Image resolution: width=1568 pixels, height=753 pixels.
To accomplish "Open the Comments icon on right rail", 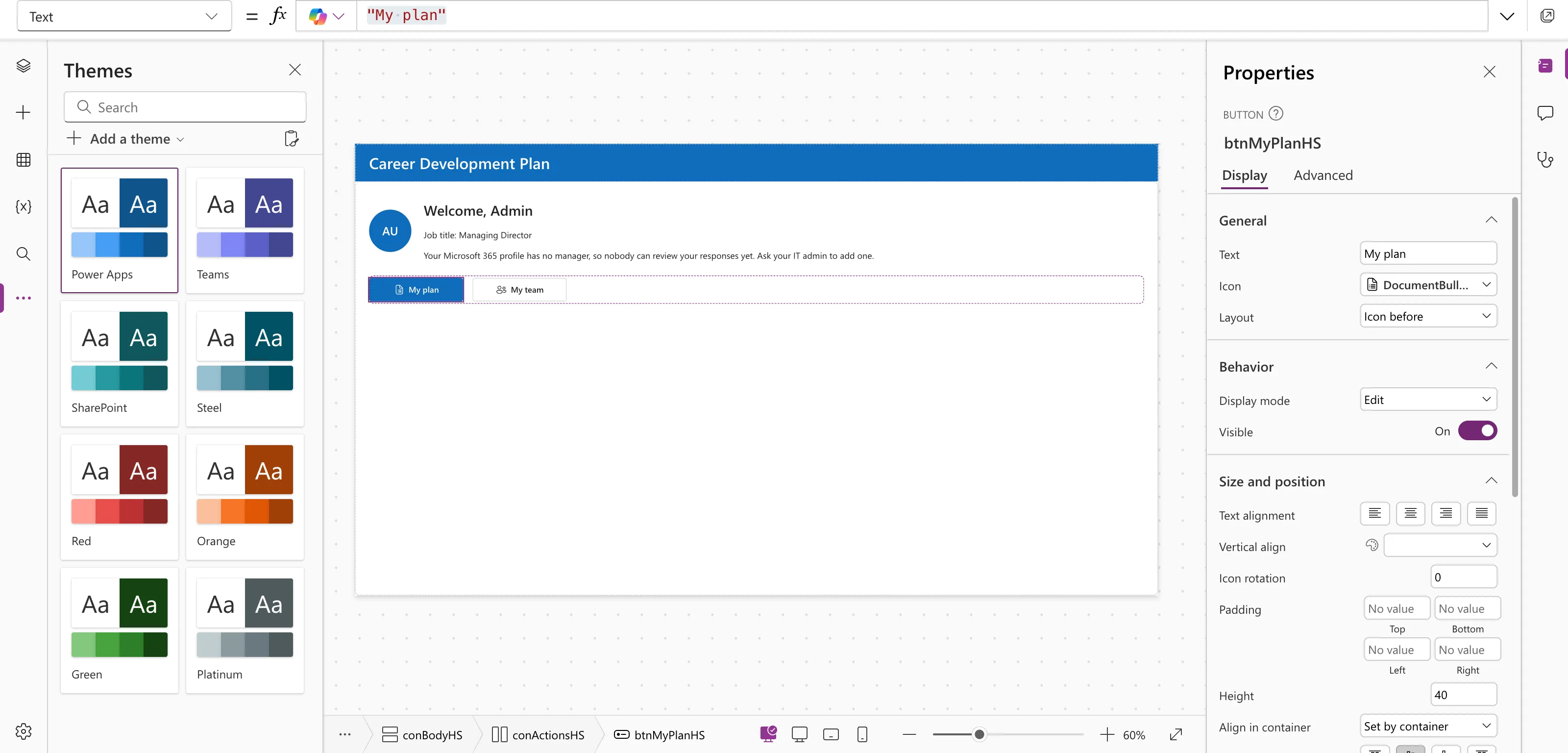I will point(1545,113).
